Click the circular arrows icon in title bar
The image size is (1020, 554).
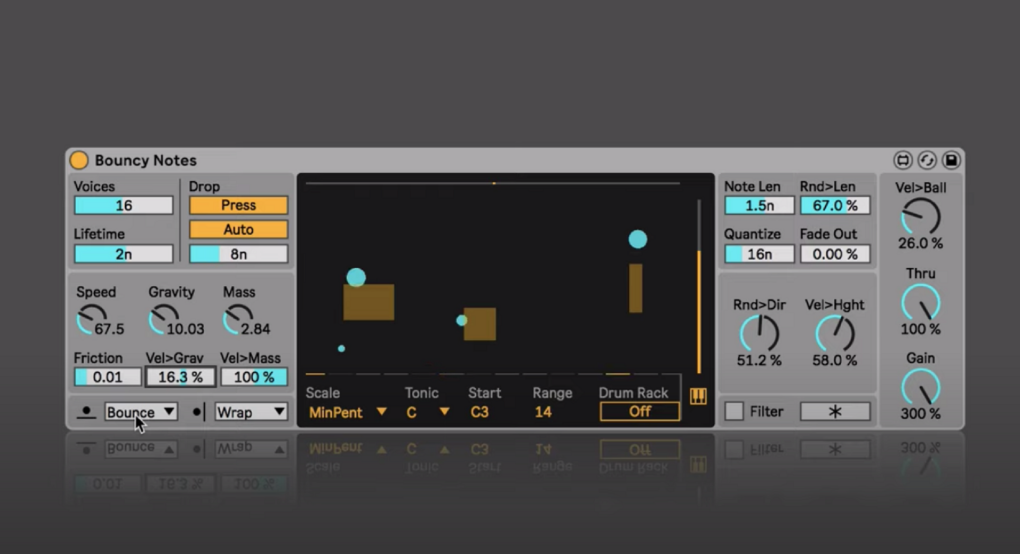[927, 160]
